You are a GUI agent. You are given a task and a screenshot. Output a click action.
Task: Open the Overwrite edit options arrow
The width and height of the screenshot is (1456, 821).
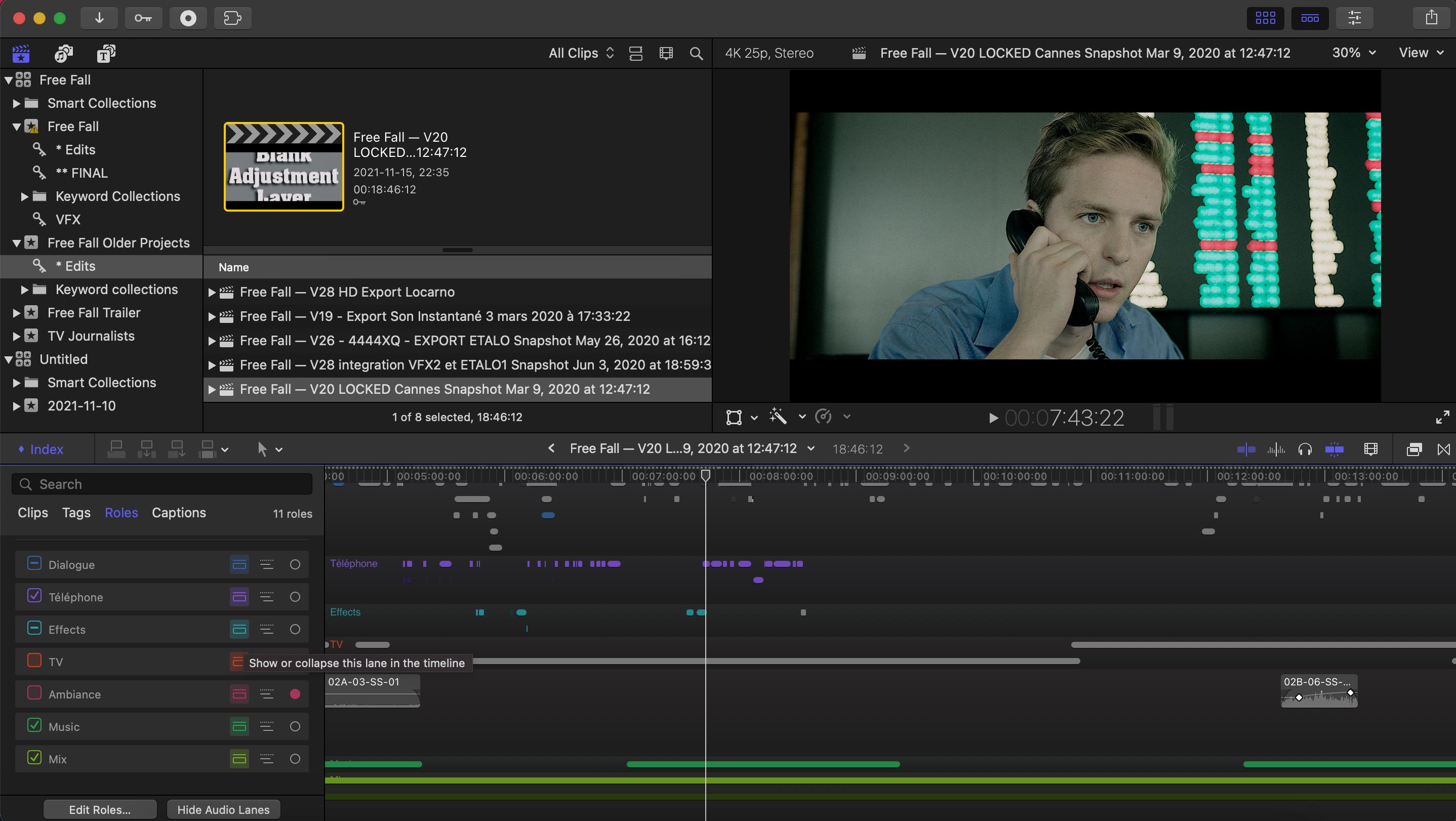coord(224,450)
